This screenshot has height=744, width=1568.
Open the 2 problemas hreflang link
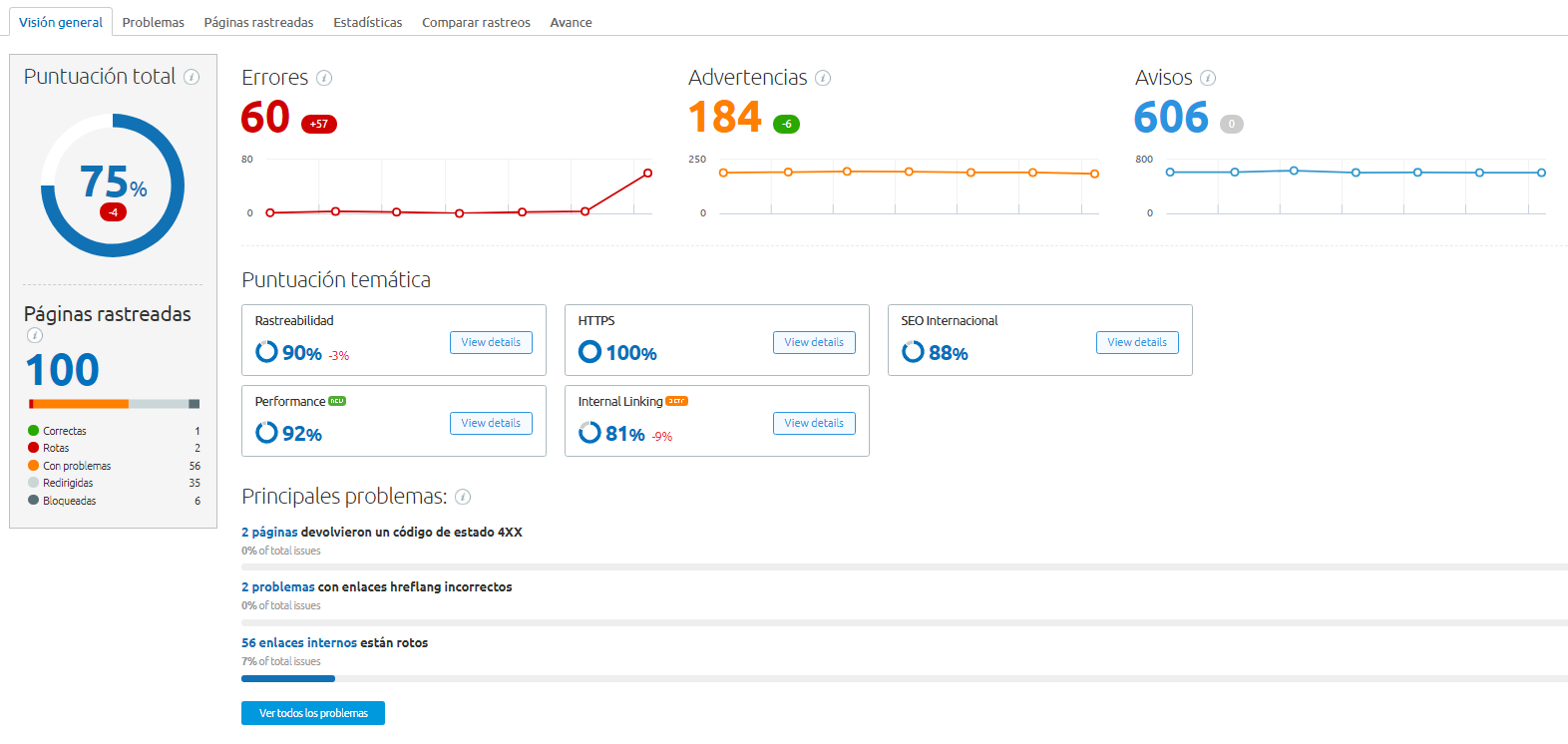tap(278, 587)
